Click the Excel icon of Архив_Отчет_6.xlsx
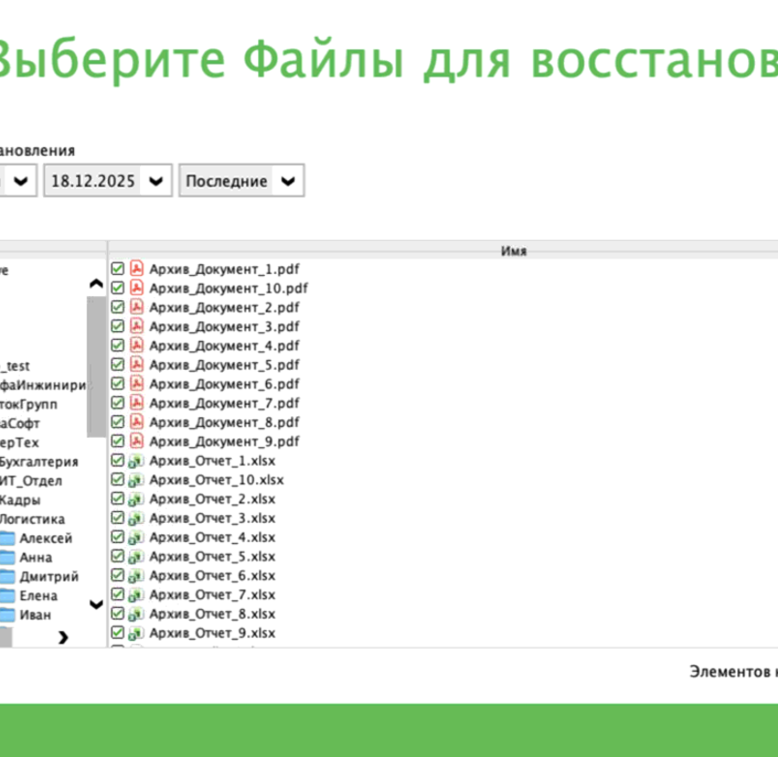The width and height of the screenshot is (778, 757). (136, 576)
